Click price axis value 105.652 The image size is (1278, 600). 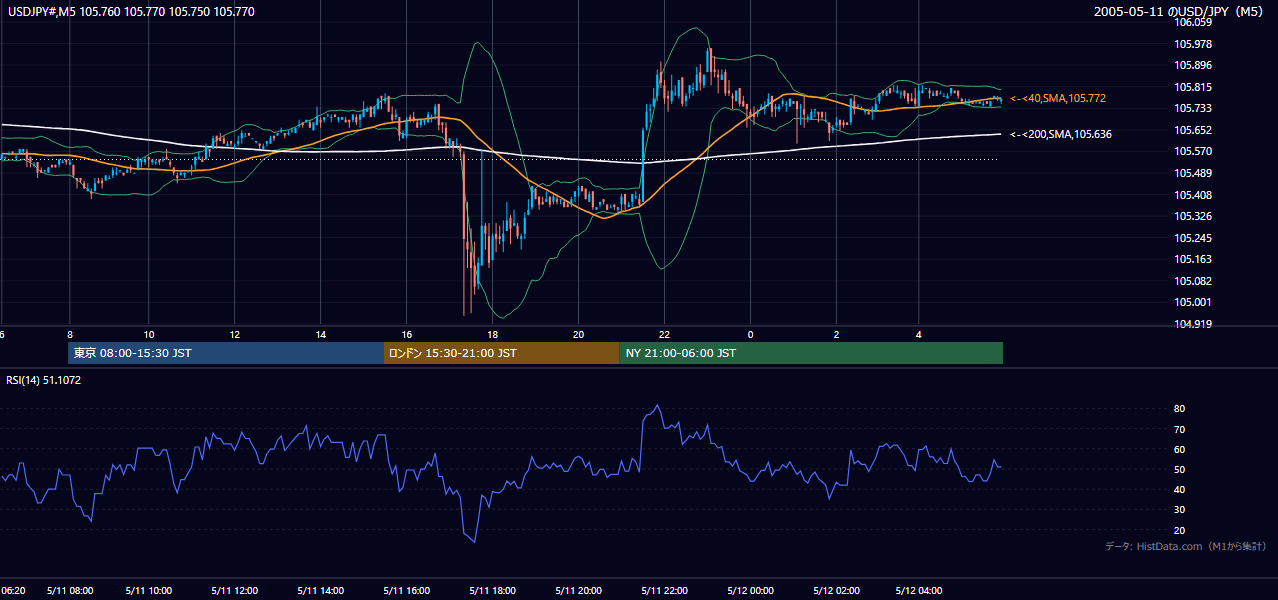[1192, 130]
